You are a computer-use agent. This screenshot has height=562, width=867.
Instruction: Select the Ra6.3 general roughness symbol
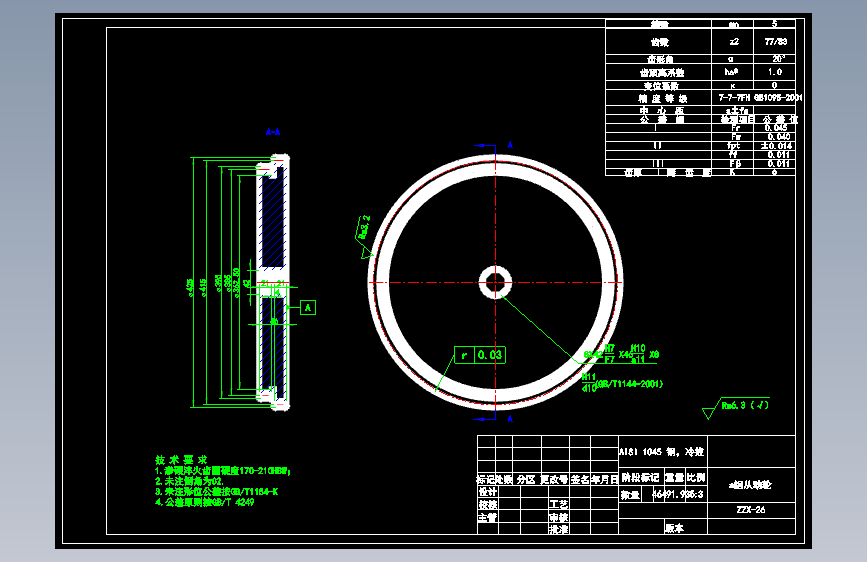(x=735, y=408)
